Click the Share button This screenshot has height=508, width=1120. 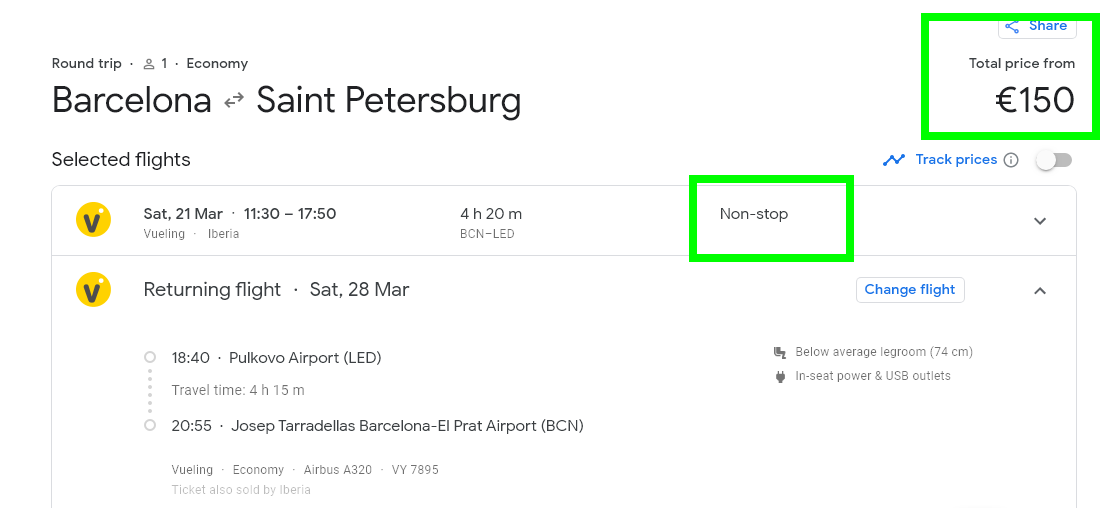point(1037,26)
